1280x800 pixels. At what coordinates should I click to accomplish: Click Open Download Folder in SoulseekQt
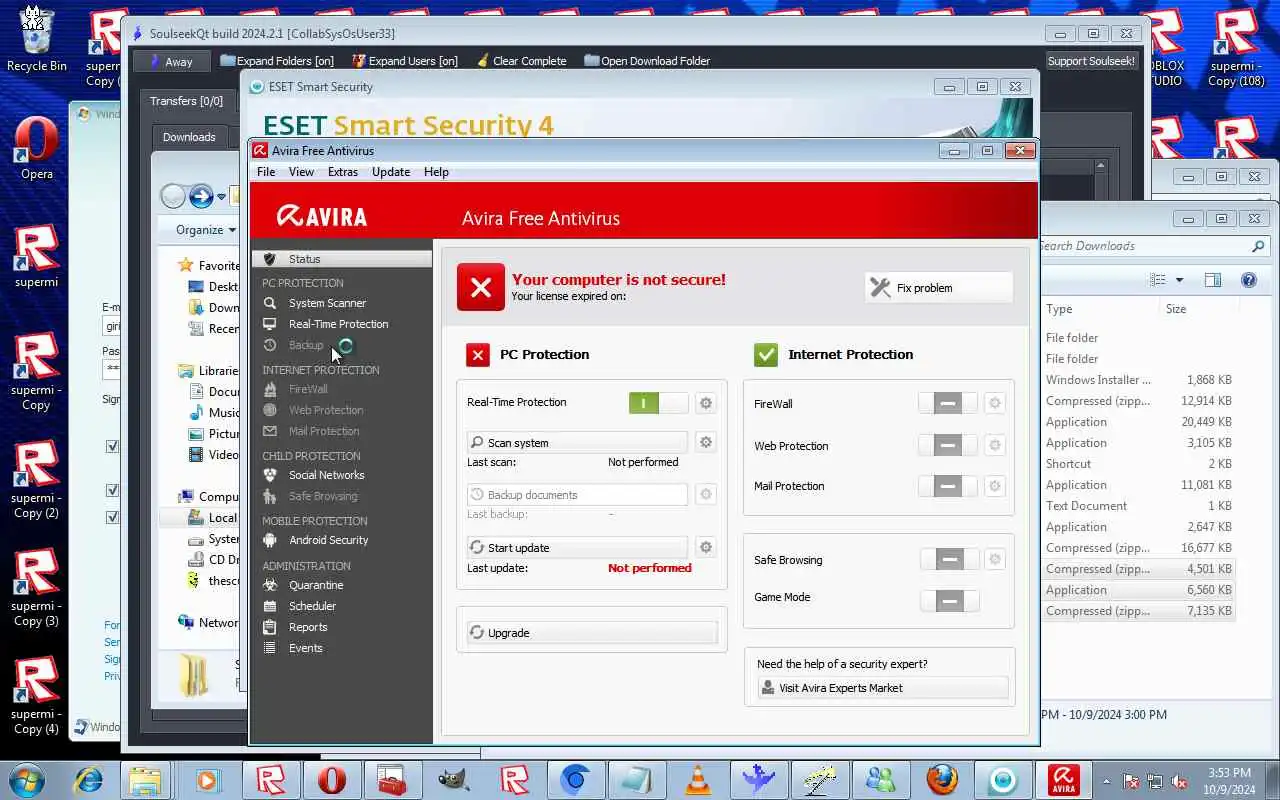[647, 61]
